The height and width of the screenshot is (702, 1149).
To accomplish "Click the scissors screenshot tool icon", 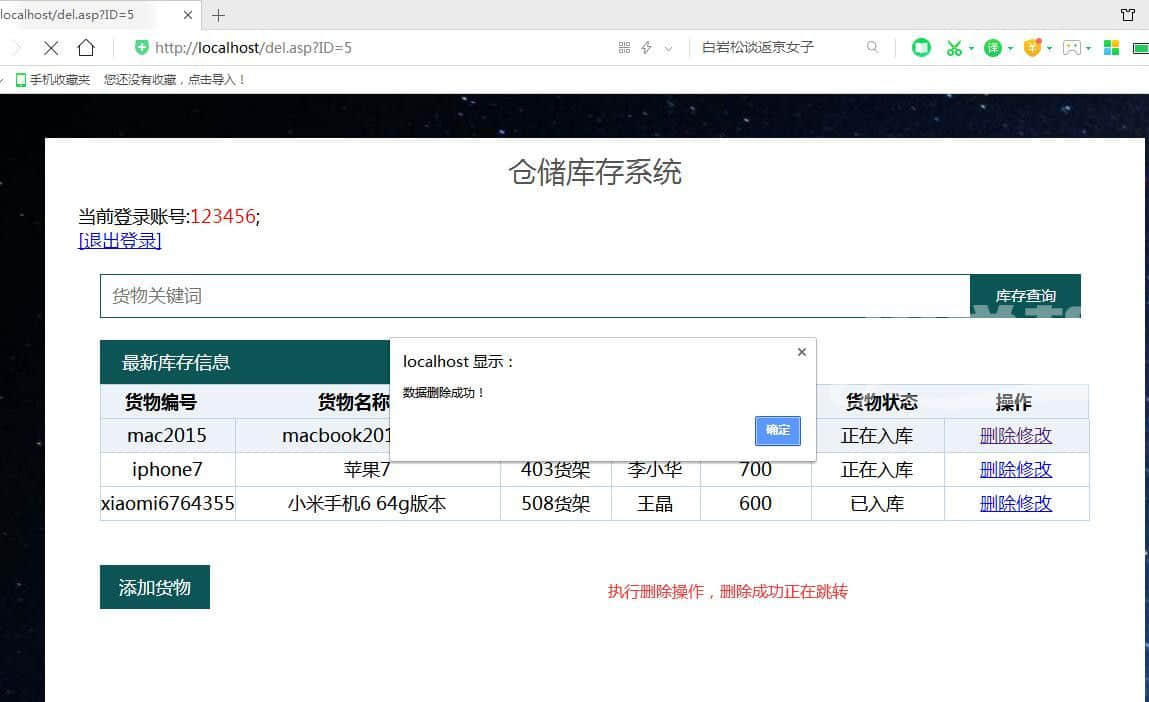I will coord(954,48).
